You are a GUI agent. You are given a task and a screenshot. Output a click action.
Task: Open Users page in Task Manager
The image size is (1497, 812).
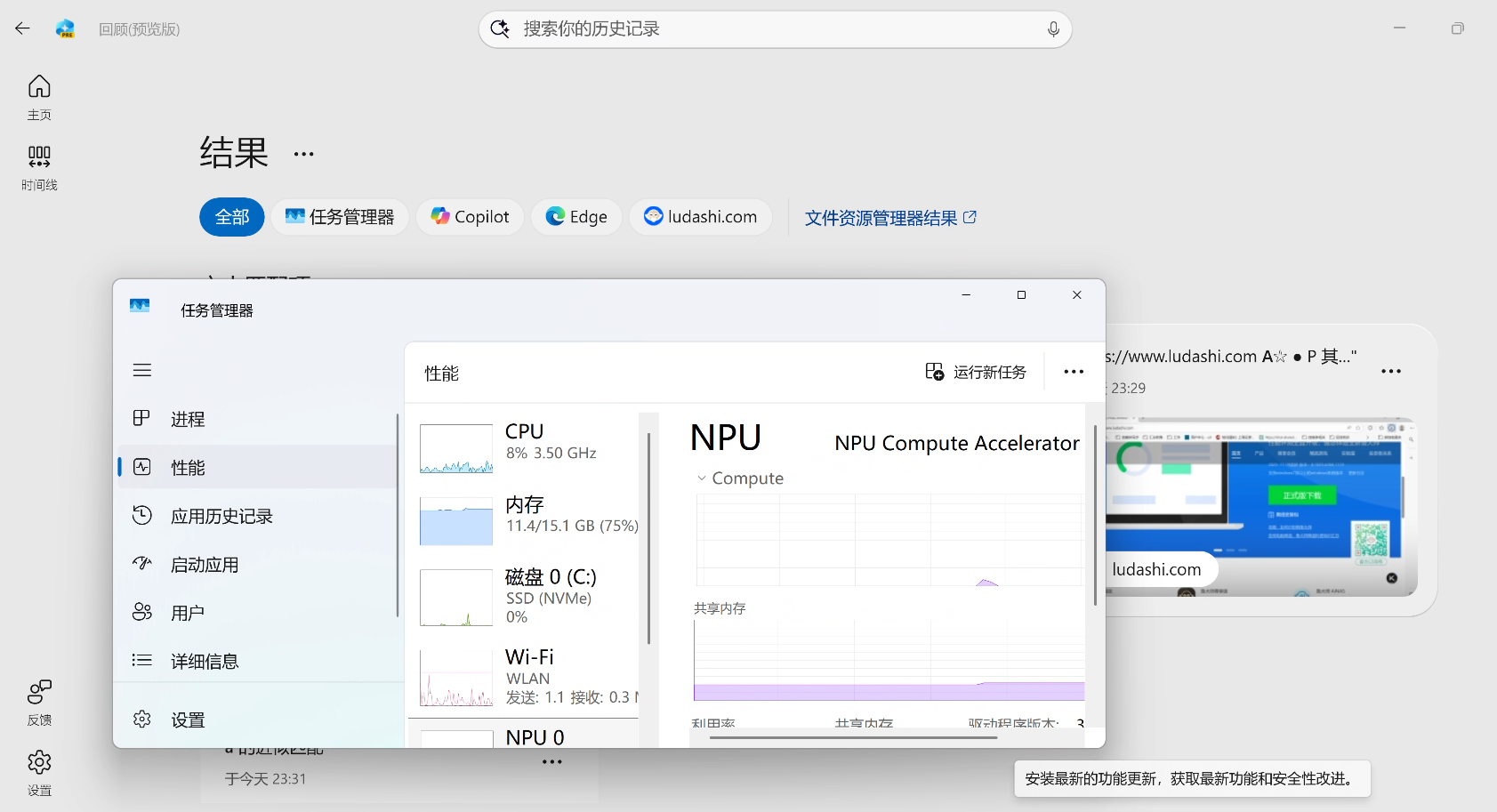coord(256,613)
